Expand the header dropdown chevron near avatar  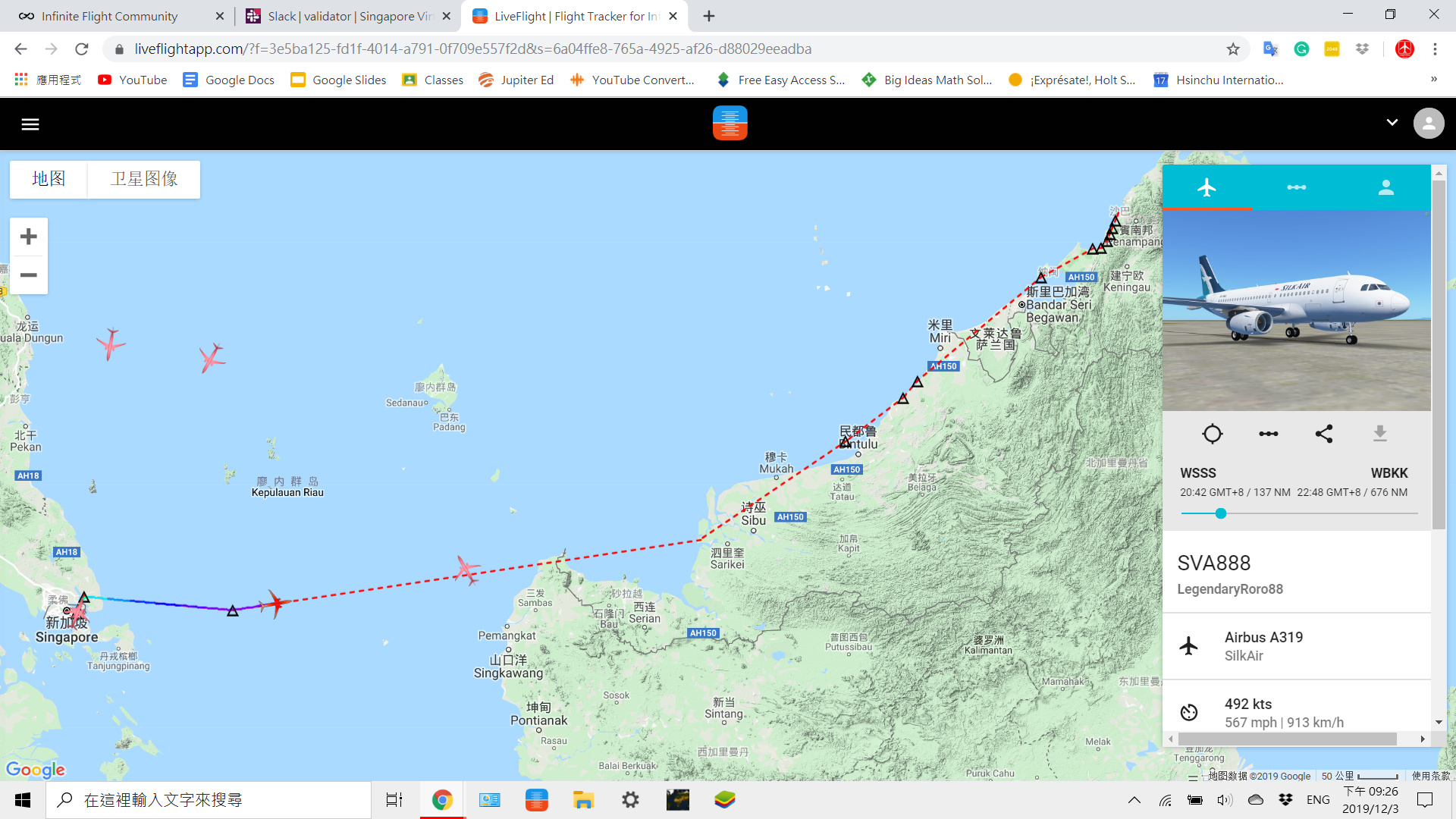pos(1392,123)
